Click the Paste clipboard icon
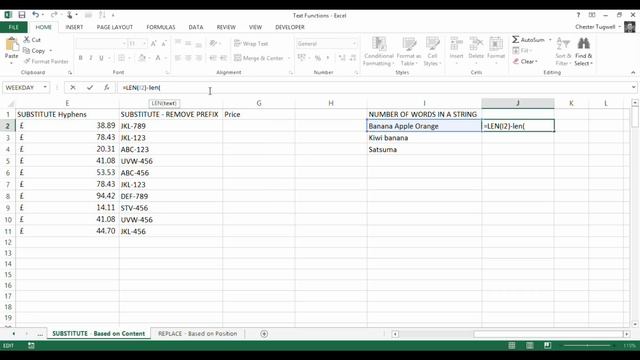This screenshot has height=360, width=640. [11, 44]
